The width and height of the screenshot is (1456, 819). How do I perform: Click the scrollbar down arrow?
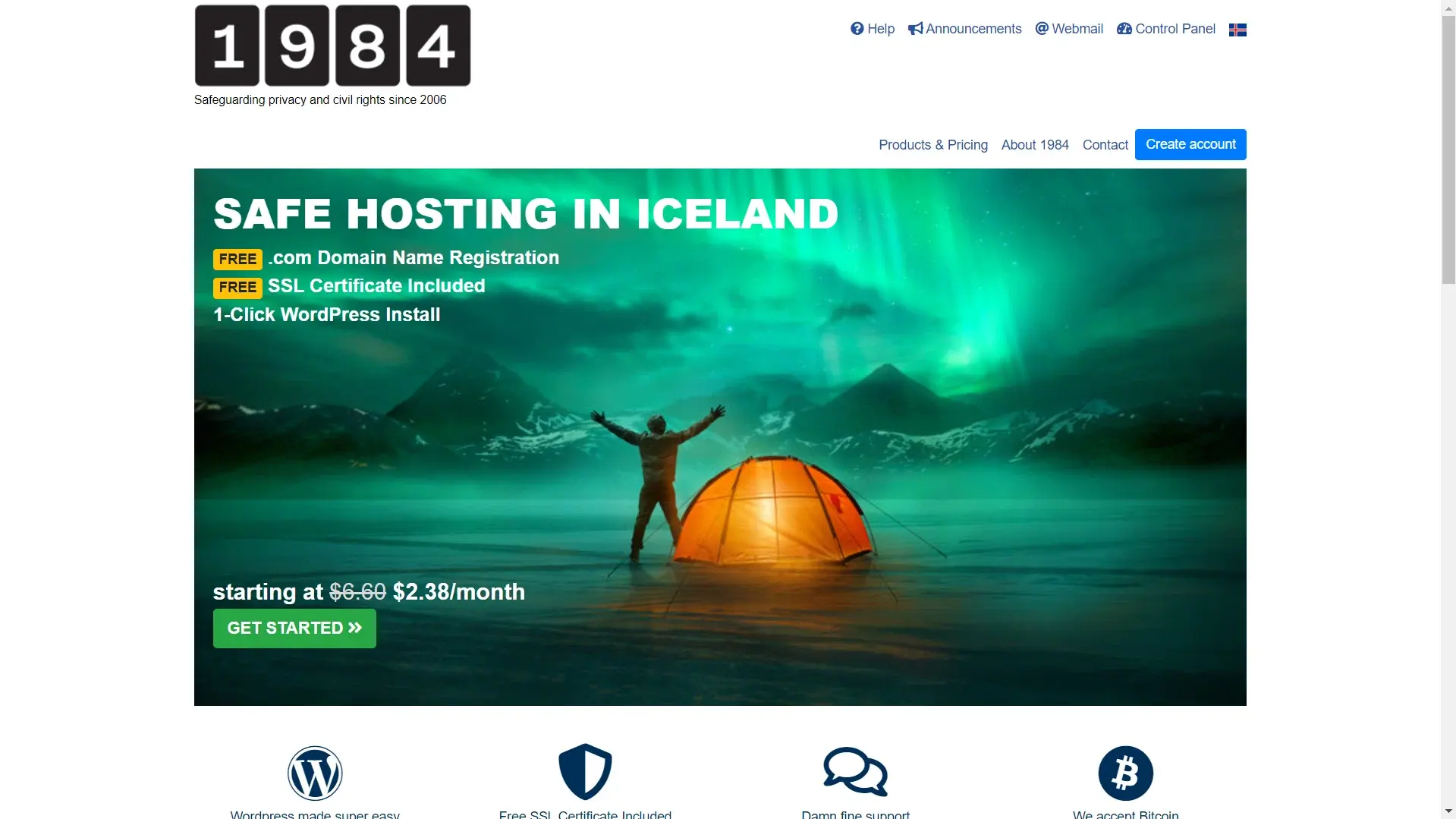(x=1448, y=811)
